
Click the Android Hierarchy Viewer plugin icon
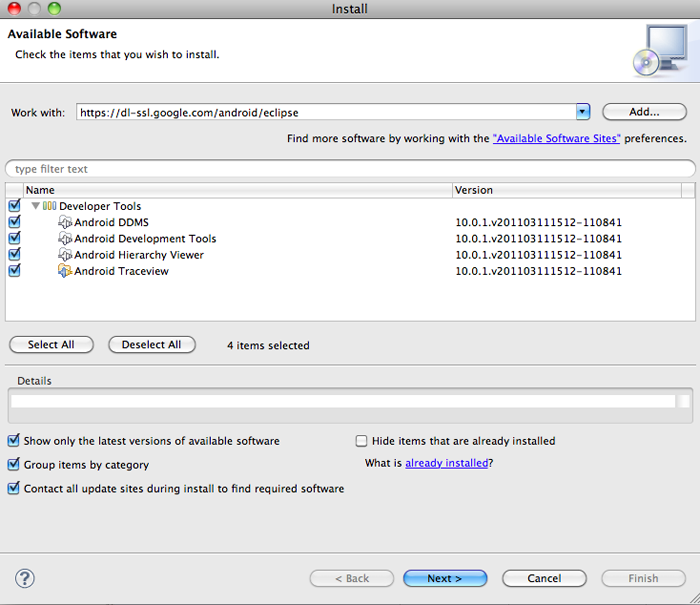(66, 255)
